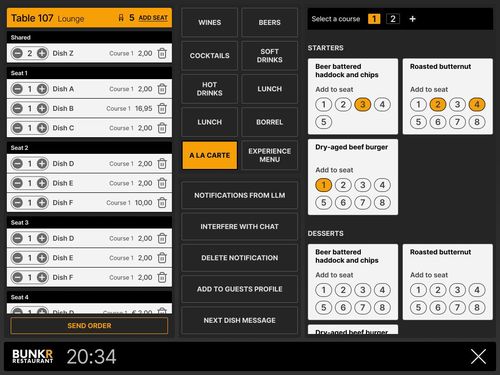Decrease quantity of Dish Z
The image size is (500, 375).
[17, 53]
